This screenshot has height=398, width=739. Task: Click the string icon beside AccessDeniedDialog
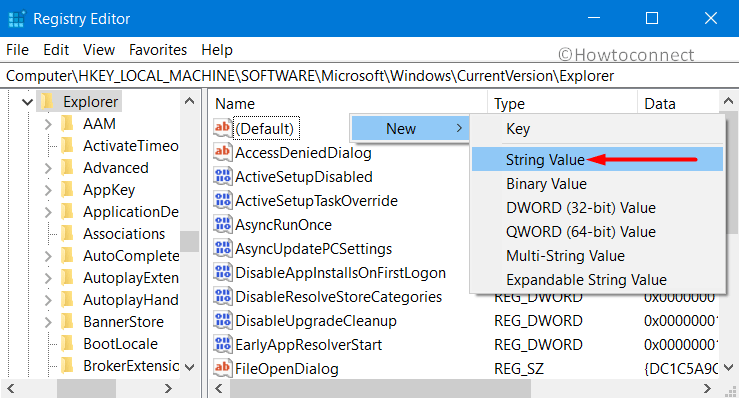pos(222,152)
